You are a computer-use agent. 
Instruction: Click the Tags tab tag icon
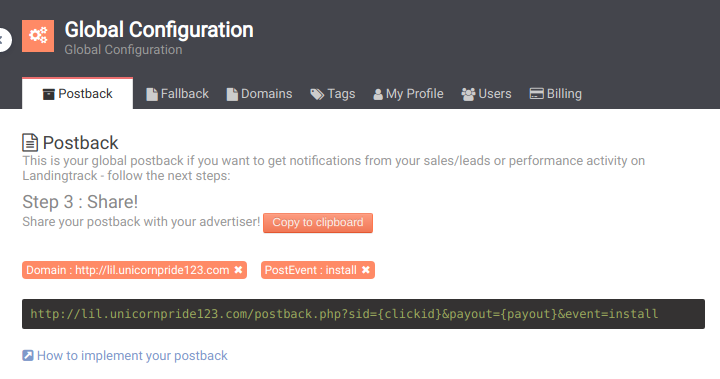(x=317, y=94)
